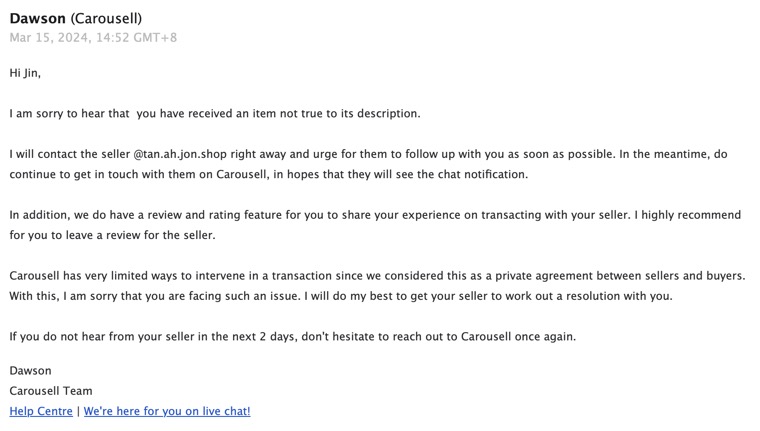Click the sender name Dawson
Viewport: 760px width, 431px height.
point(38,18)
